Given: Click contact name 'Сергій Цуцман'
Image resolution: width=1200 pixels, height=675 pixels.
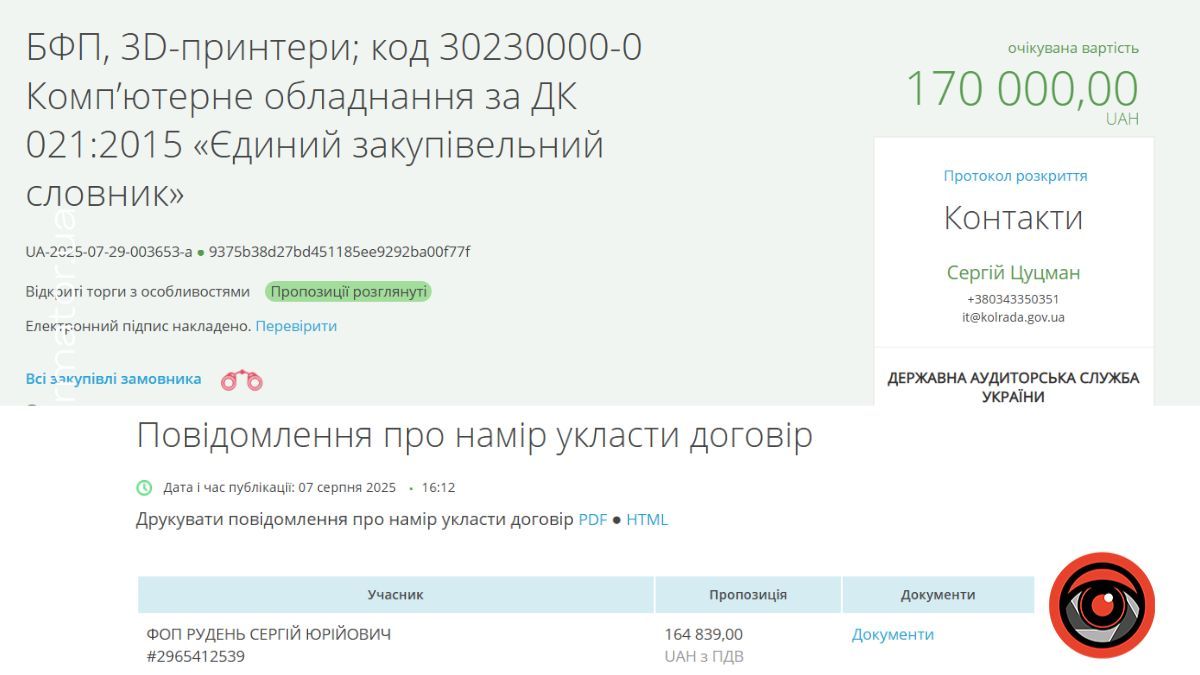Looking at the screenshot, I should 1013,271.
